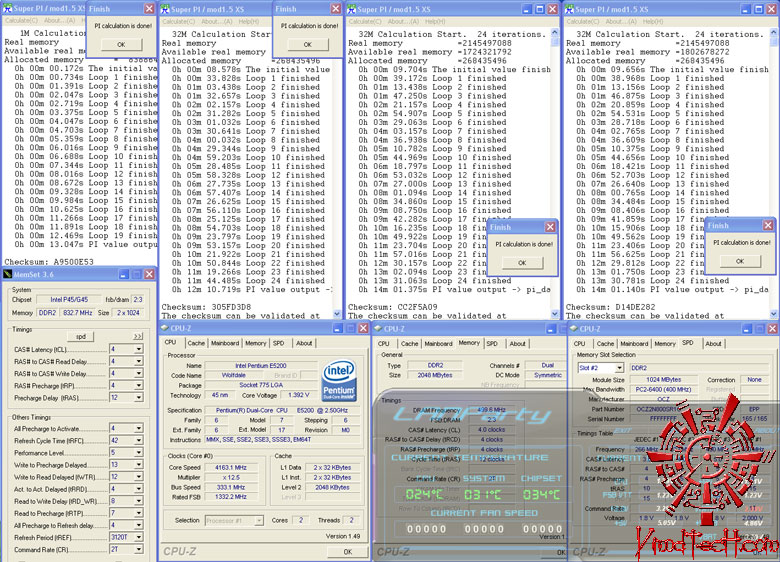This screenshot has width=780, height=562.
Task: Click the title icon of the CPU-Z SPD tab window
Action: [x=574, y=329]
